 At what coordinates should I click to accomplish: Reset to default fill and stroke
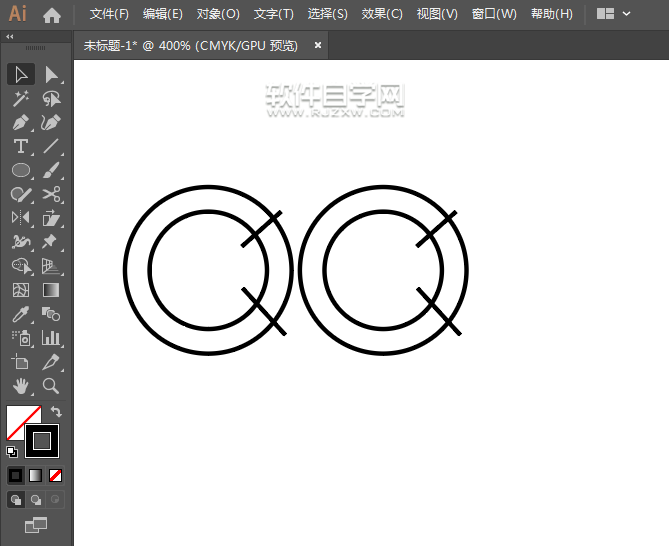pos(12,452)
